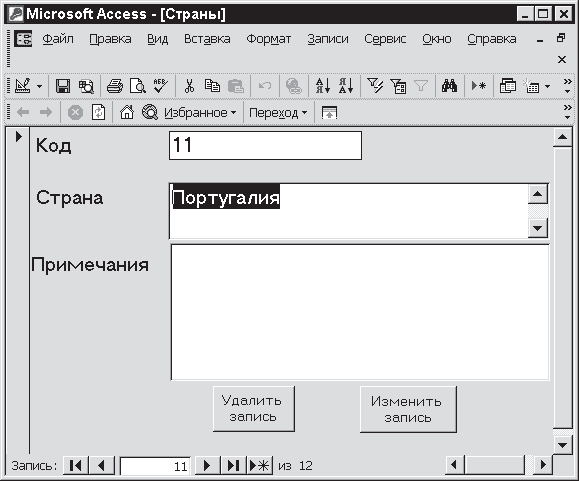Click the Print icon
Viewport: 579px width, 481px height.
(x=115, y=86)
